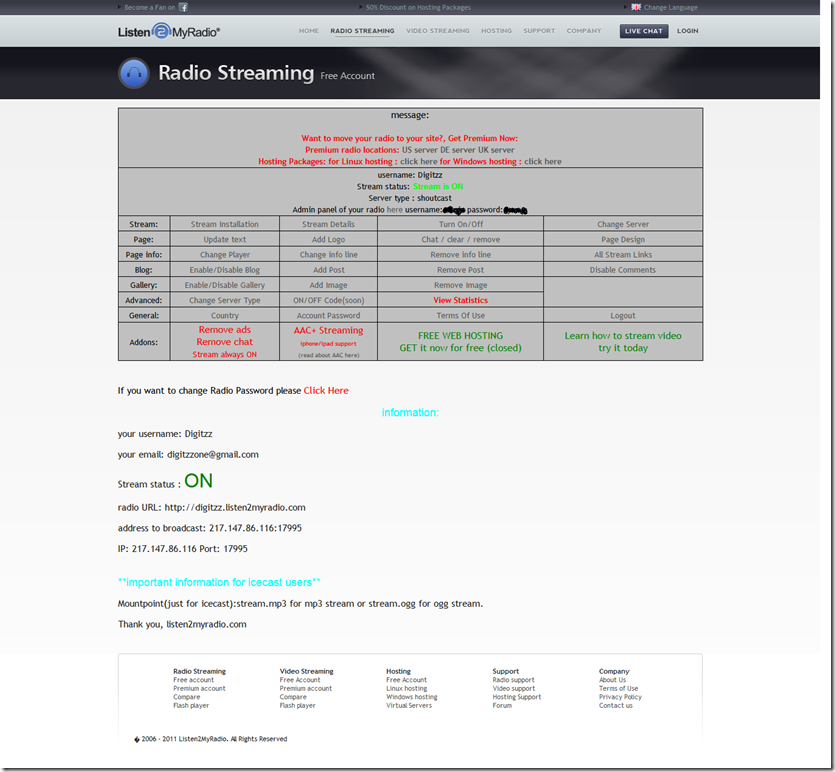Click the LIVE CHAT button
Image resolution: width=835 pixels, height=772 pixels.
(644, 31)
